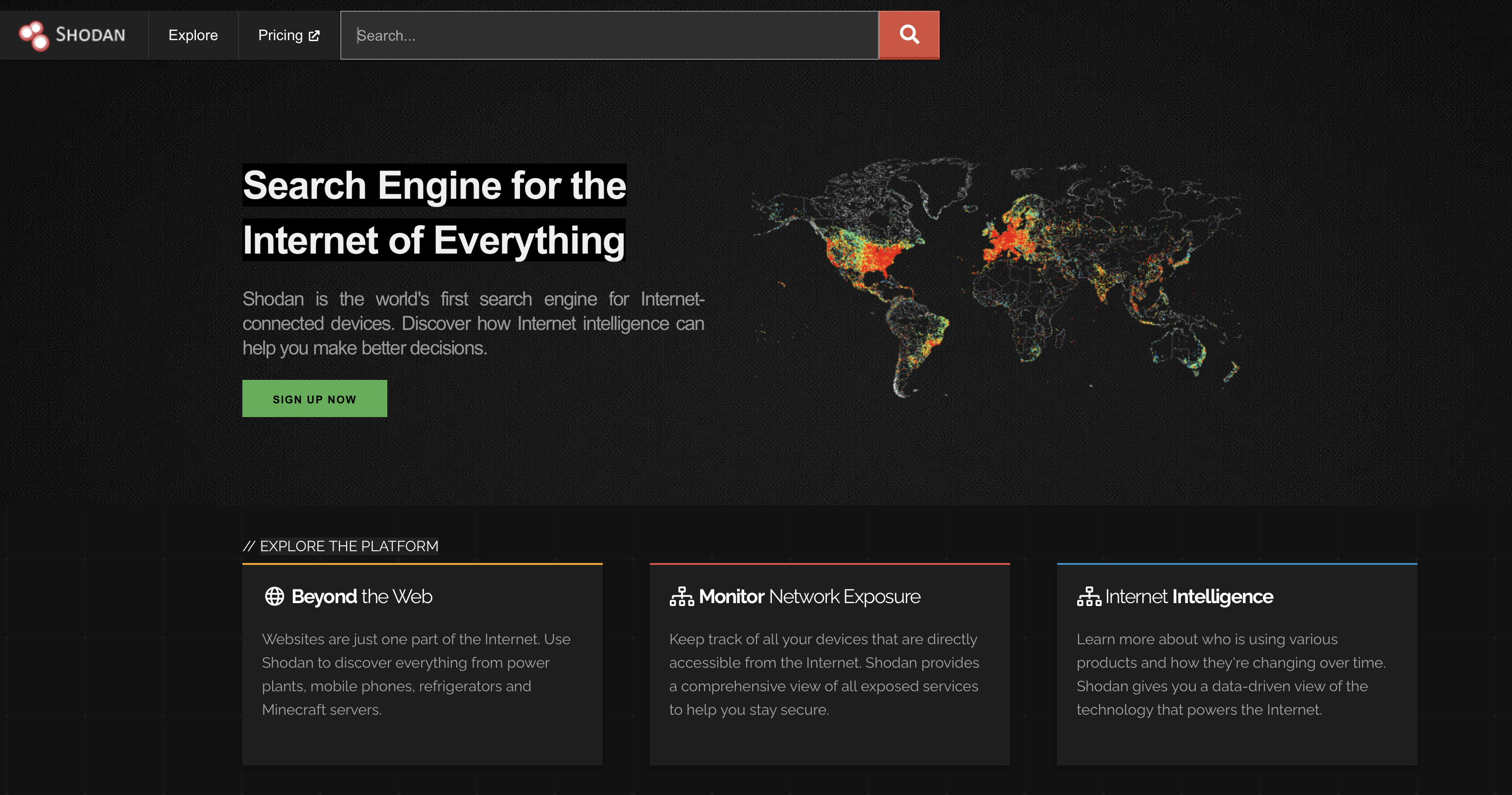Focus the Search input field
The width and height of the screenshot is (1512, 795).
(x=609, y=35)
